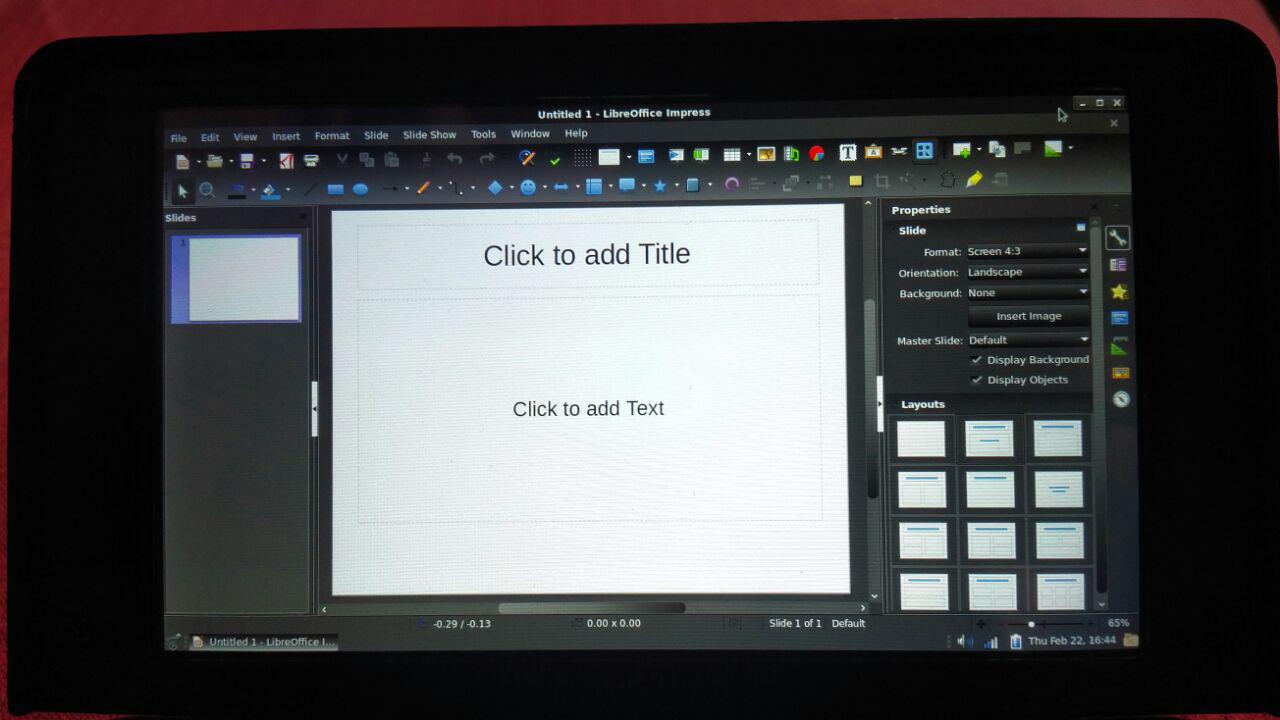Uncheck Display Background checkbox

coord(977,360)
